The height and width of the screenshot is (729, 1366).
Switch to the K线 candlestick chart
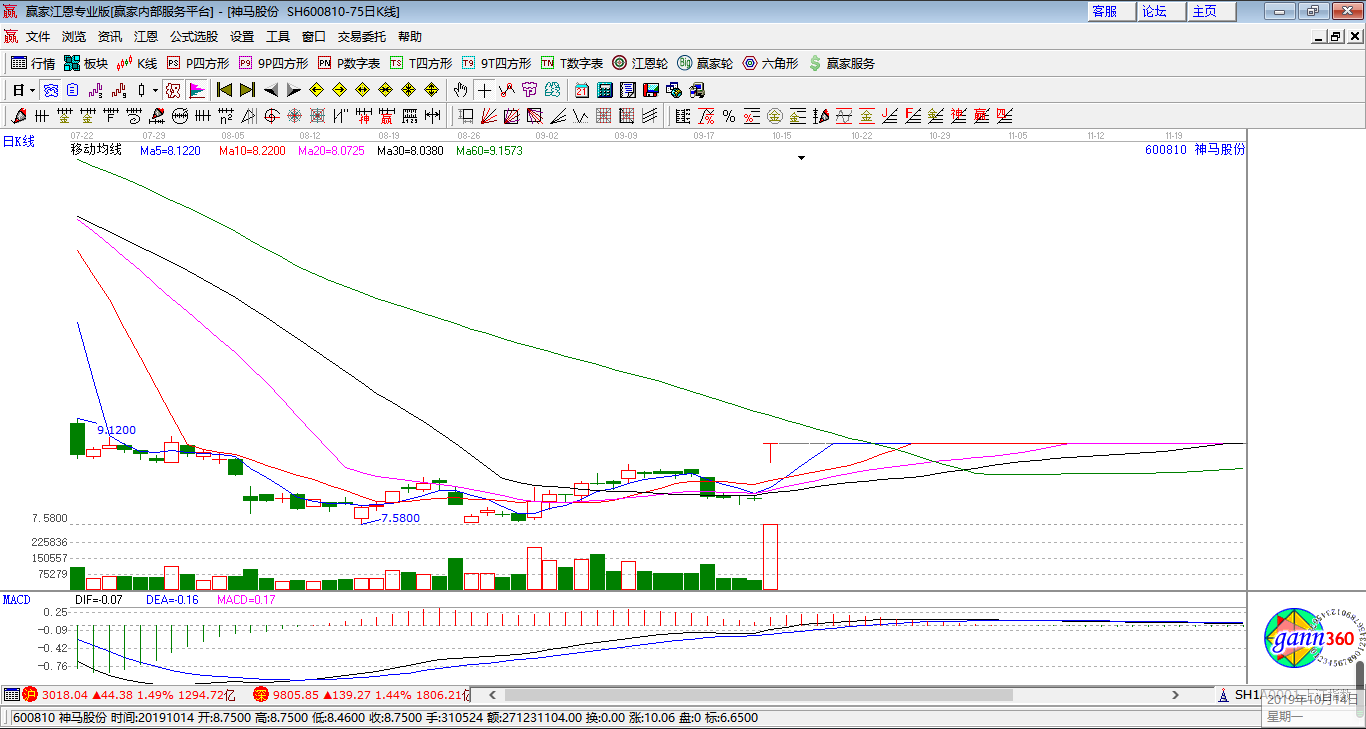click(137, 63)
